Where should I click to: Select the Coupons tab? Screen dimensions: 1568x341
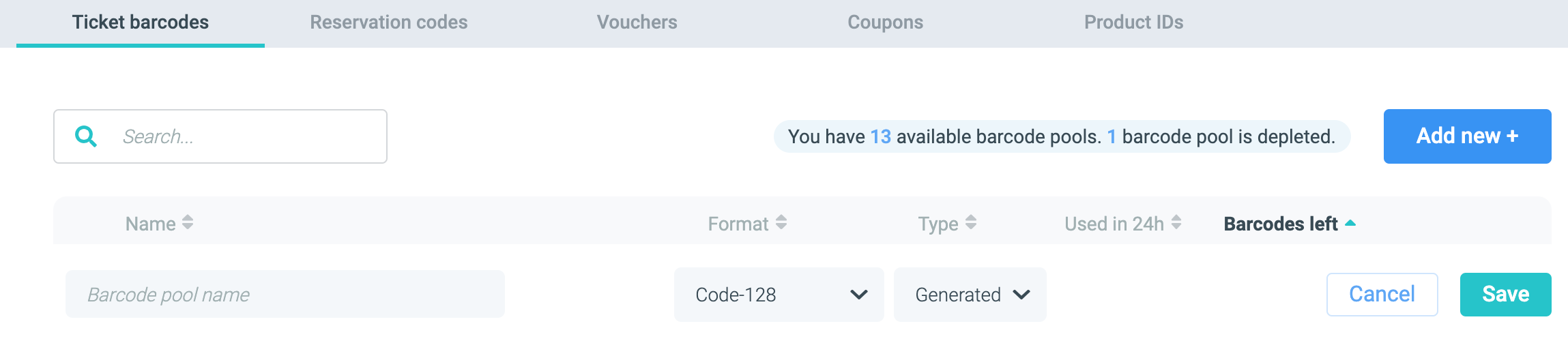coord(885,23)
